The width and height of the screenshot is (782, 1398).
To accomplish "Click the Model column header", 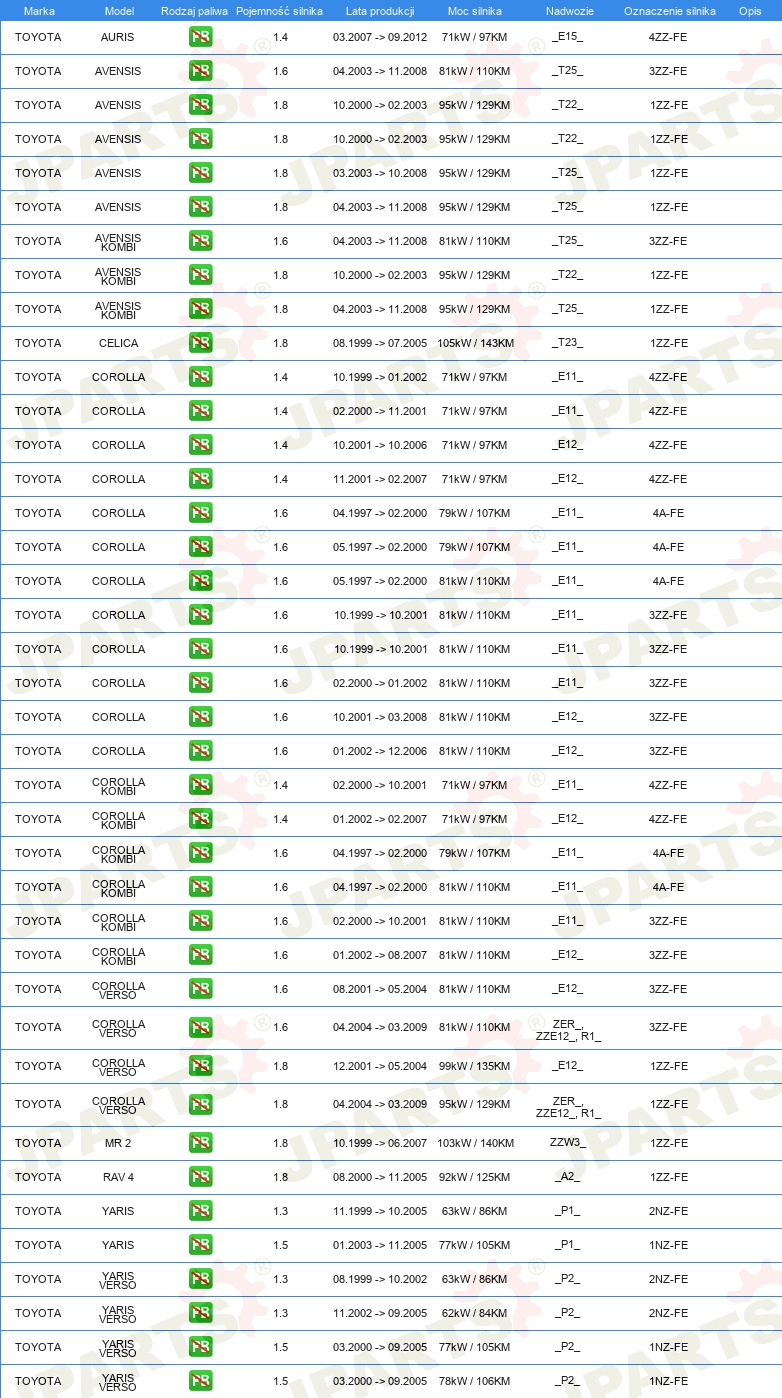I will point(119,11).
